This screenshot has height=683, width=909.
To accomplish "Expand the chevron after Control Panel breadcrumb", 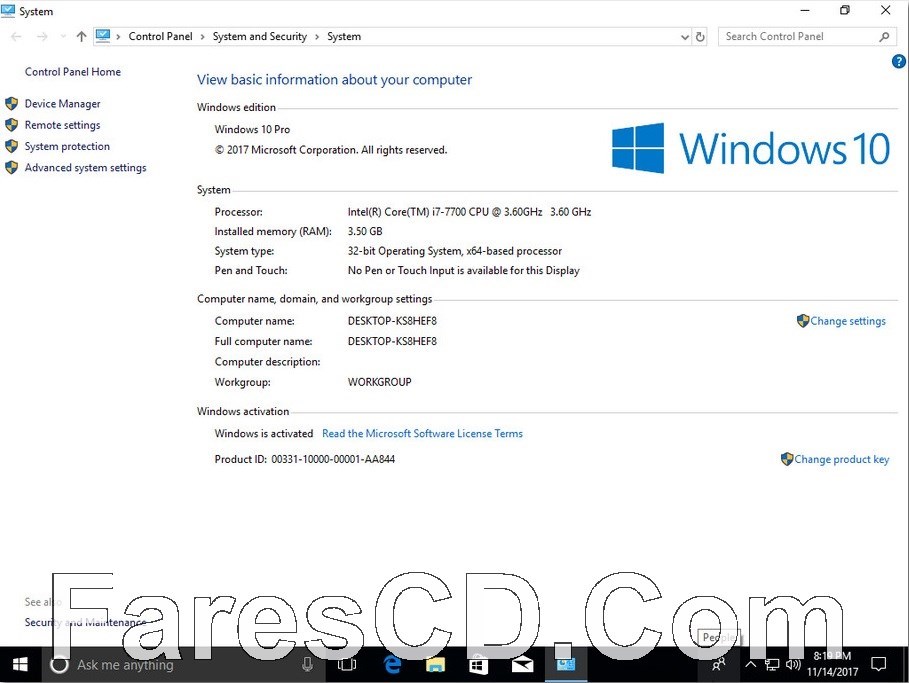I will [x=202, y=37].
